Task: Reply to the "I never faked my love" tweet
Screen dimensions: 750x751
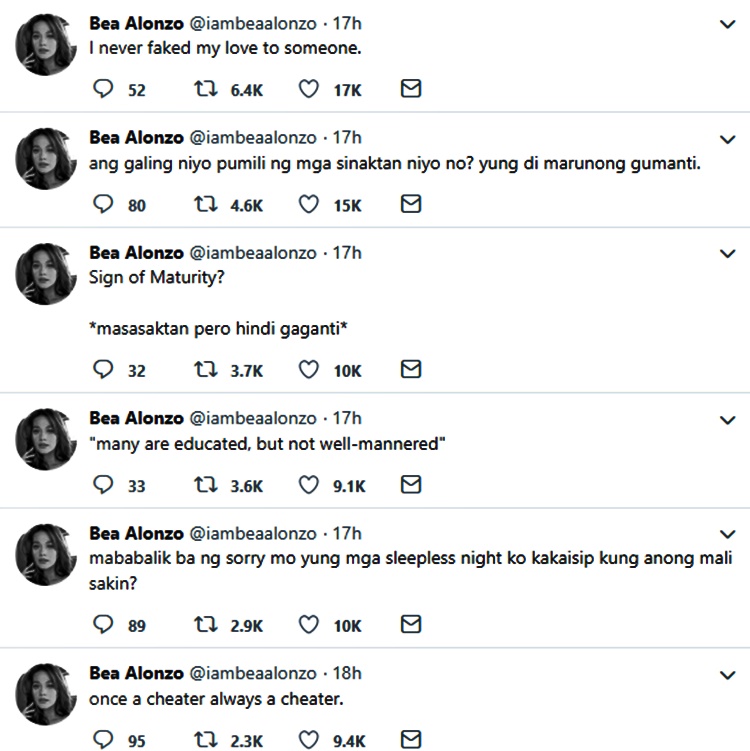Action: pyautogui.click(x=104, y=90)
